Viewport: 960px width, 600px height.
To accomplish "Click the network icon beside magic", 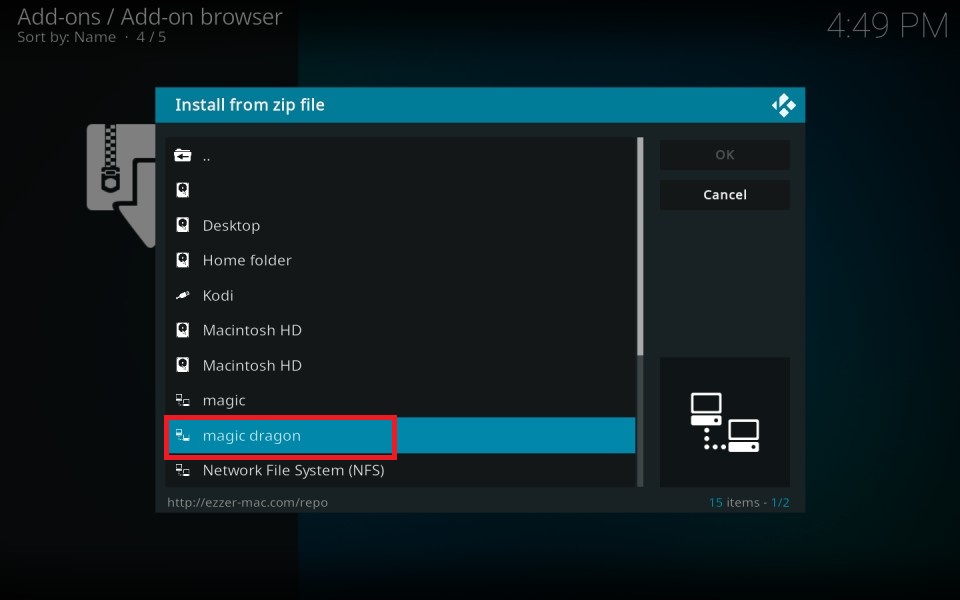I will [182, 400].
